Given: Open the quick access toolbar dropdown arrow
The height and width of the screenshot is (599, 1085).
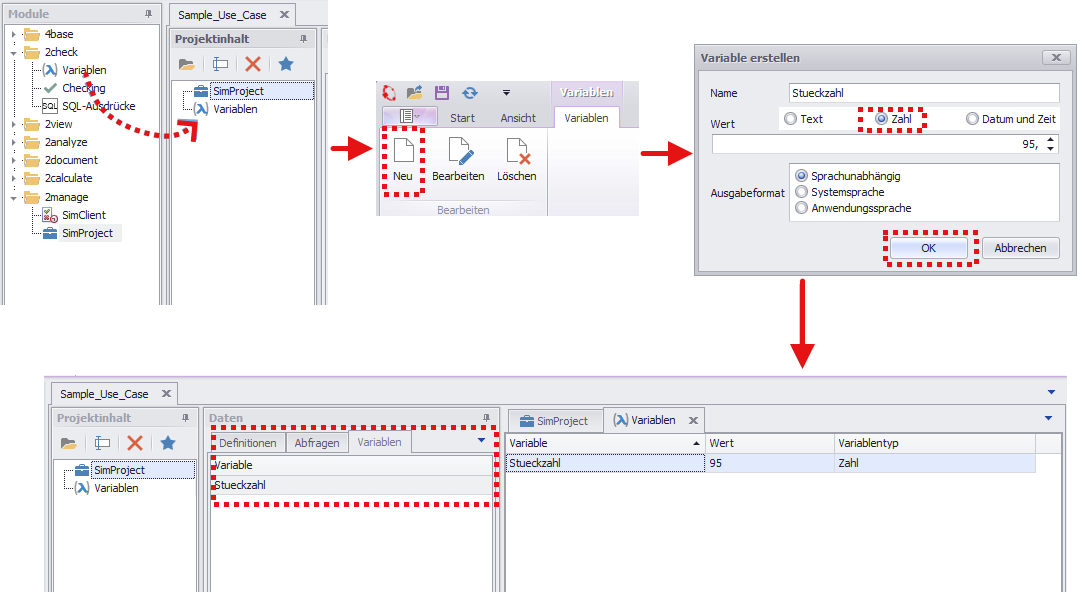Looking at the screenshot, I should (x=506, y=92).
